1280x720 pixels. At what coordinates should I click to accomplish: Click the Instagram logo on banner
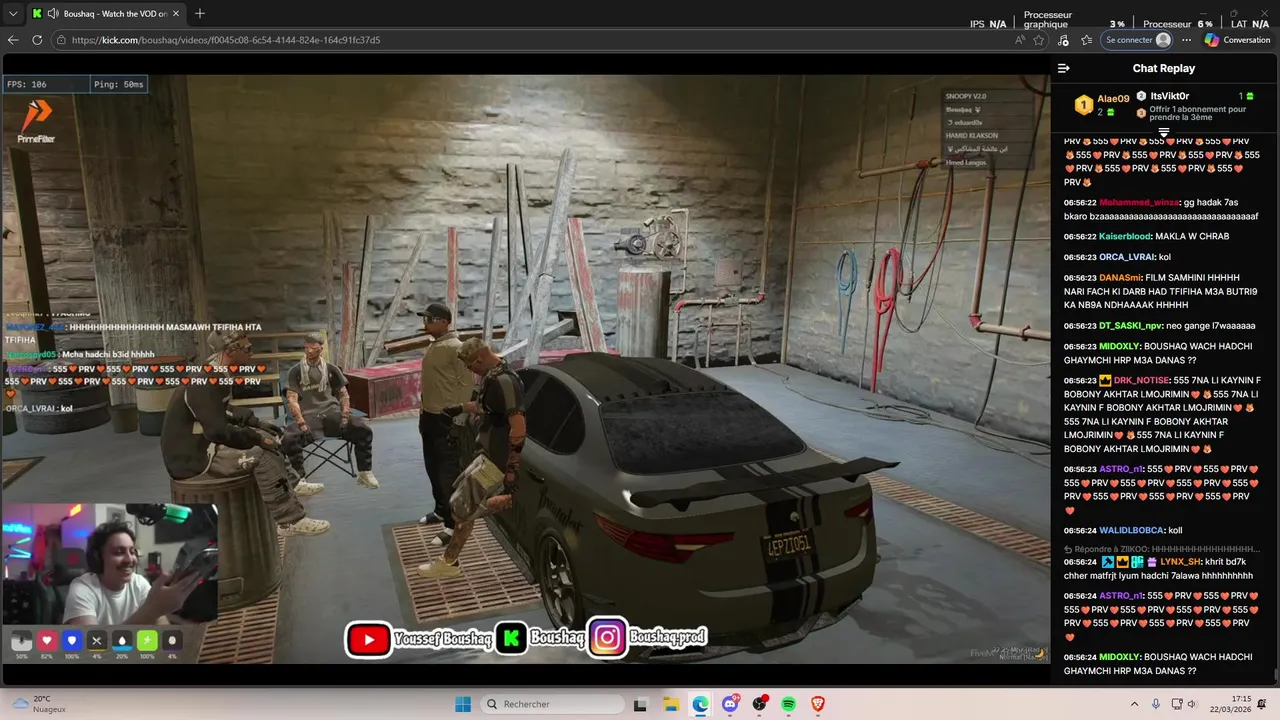[x=607, y=639]
